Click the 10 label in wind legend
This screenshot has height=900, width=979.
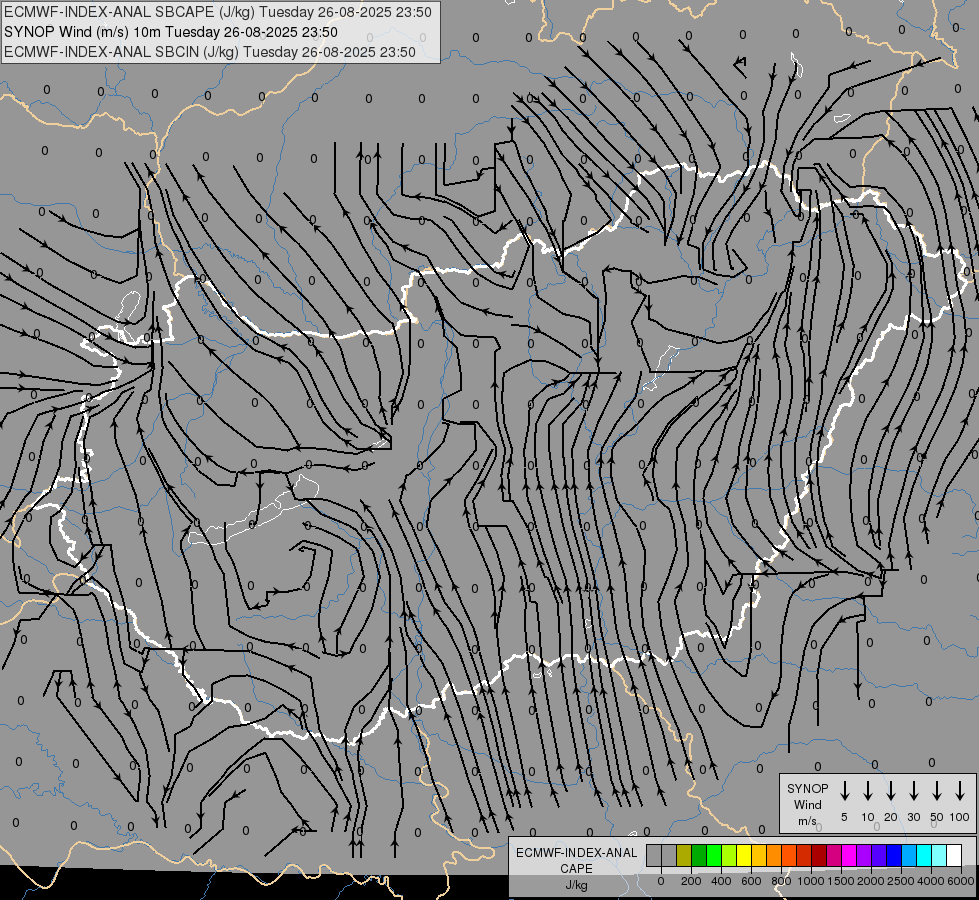pos(868,817)
